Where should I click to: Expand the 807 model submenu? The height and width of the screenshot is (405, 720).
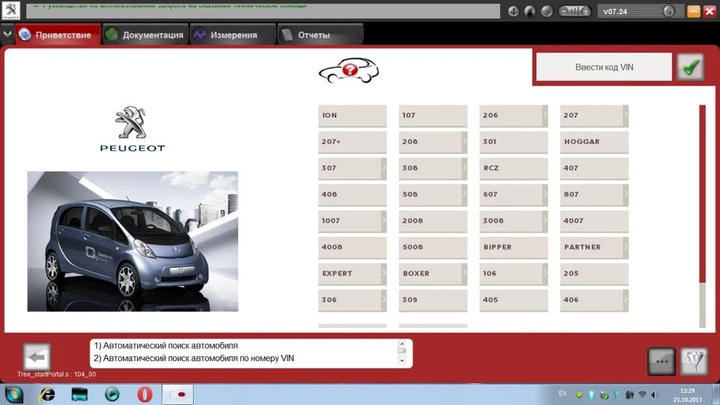[625, 195]
